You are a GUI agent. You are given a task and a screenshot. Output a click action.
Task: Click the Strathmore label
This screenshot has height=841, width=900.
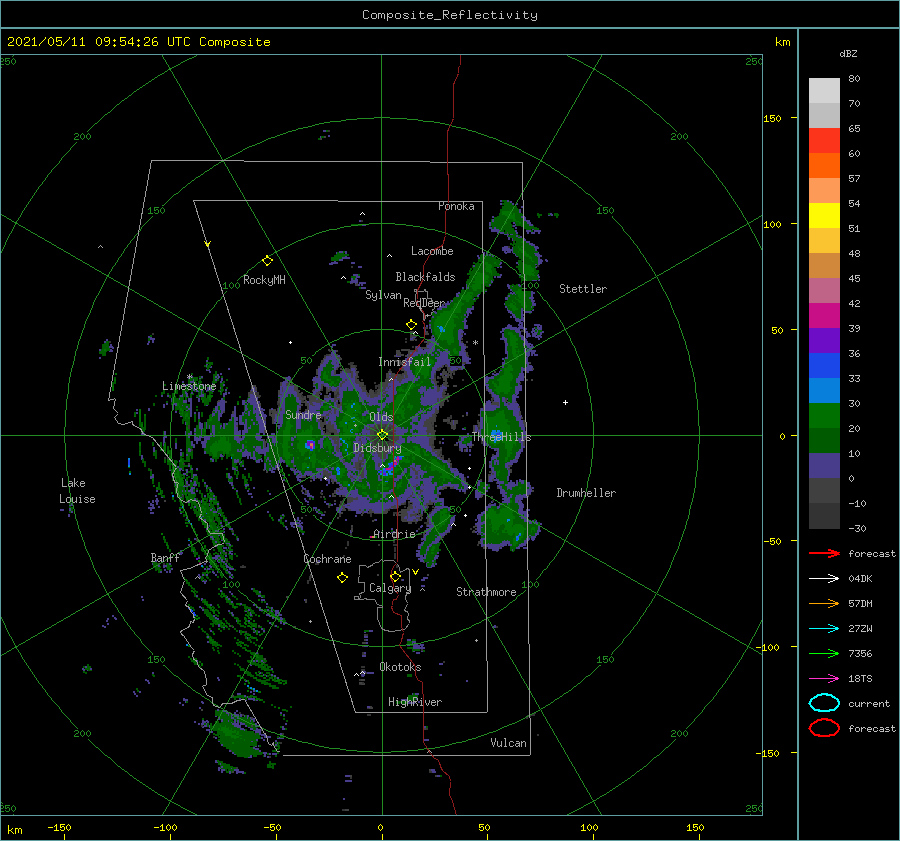click(x=486, y=592)
